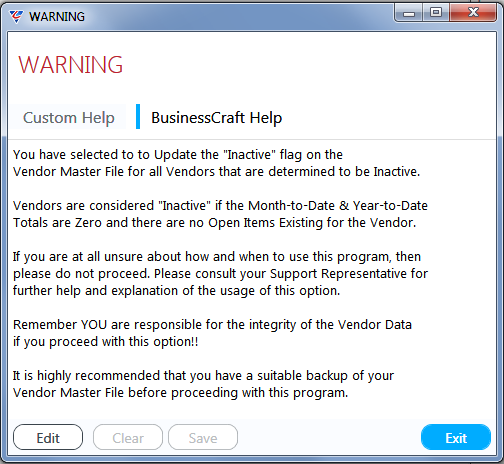The image size is (504, 464).
Task: Select the BusinessCraft Help tab
Action: tap(216, 117)
